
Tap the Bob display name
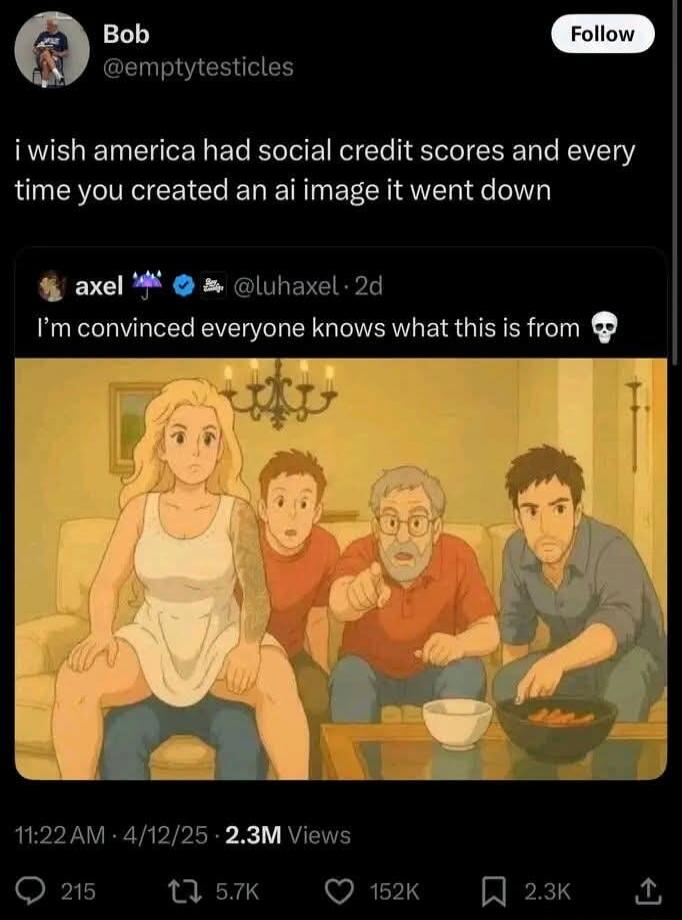(x=126, y=34)
